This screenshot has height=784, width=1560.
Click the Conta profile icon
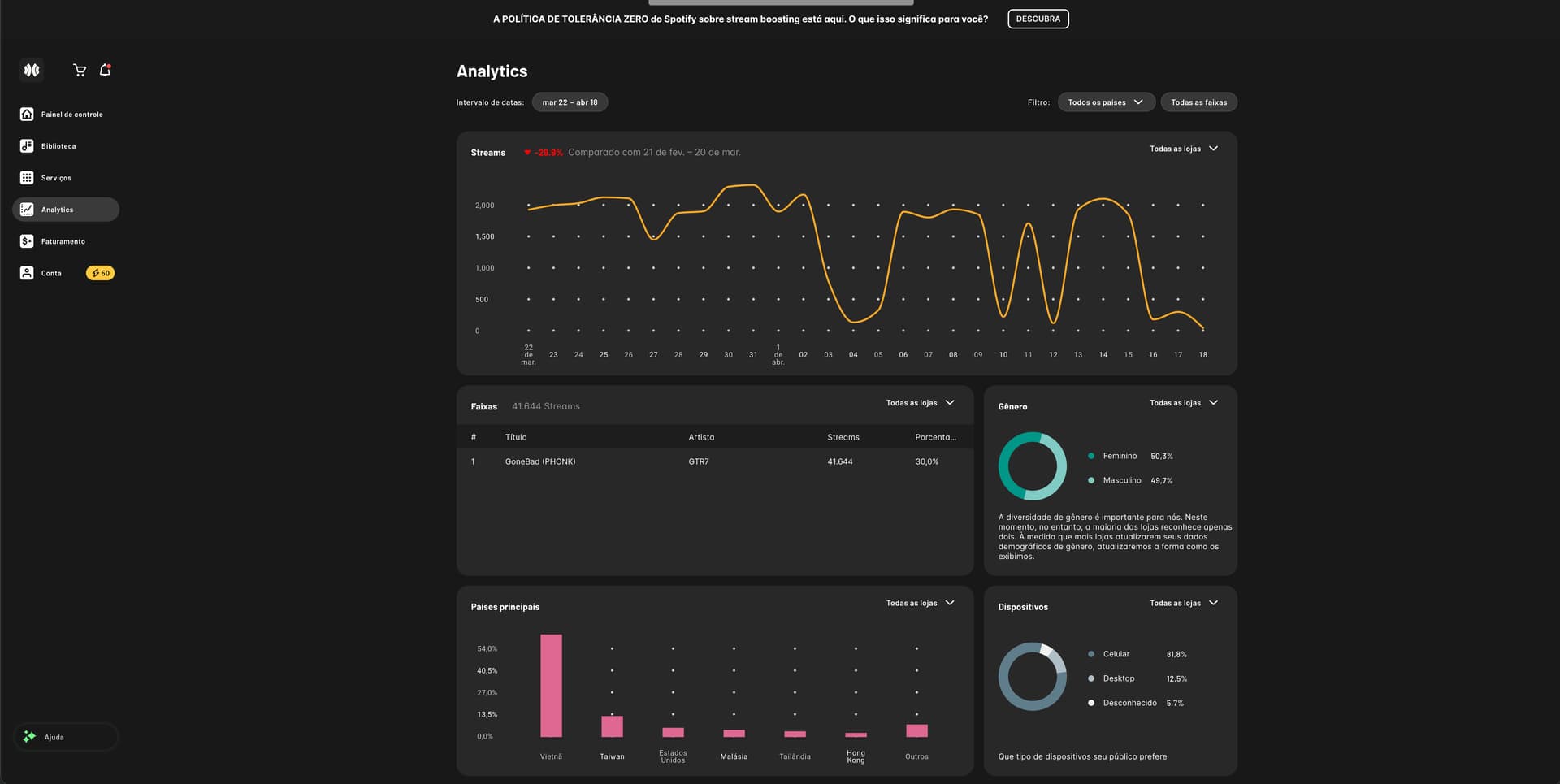[x=27, y=273]
